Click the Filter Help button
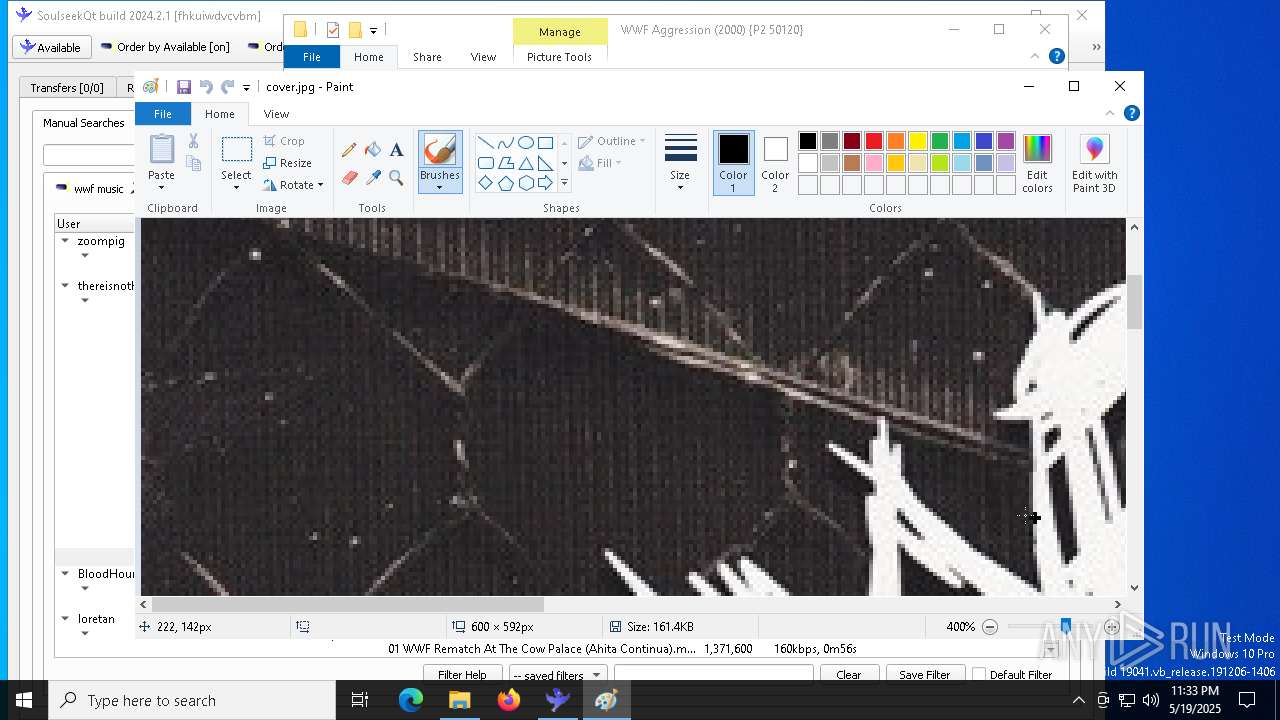This screenshot has width=1280, height=720. pos(462,675)
